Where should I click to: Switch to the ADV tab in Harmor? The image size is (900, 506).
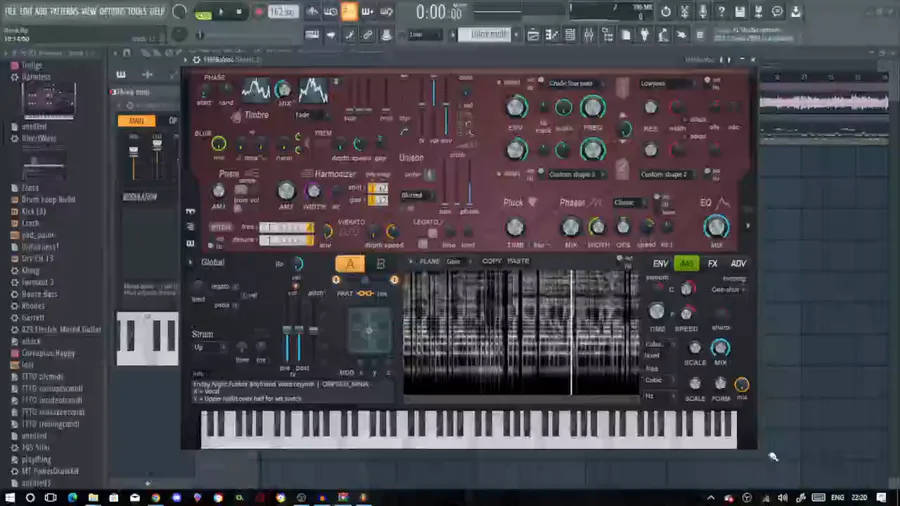738,263
